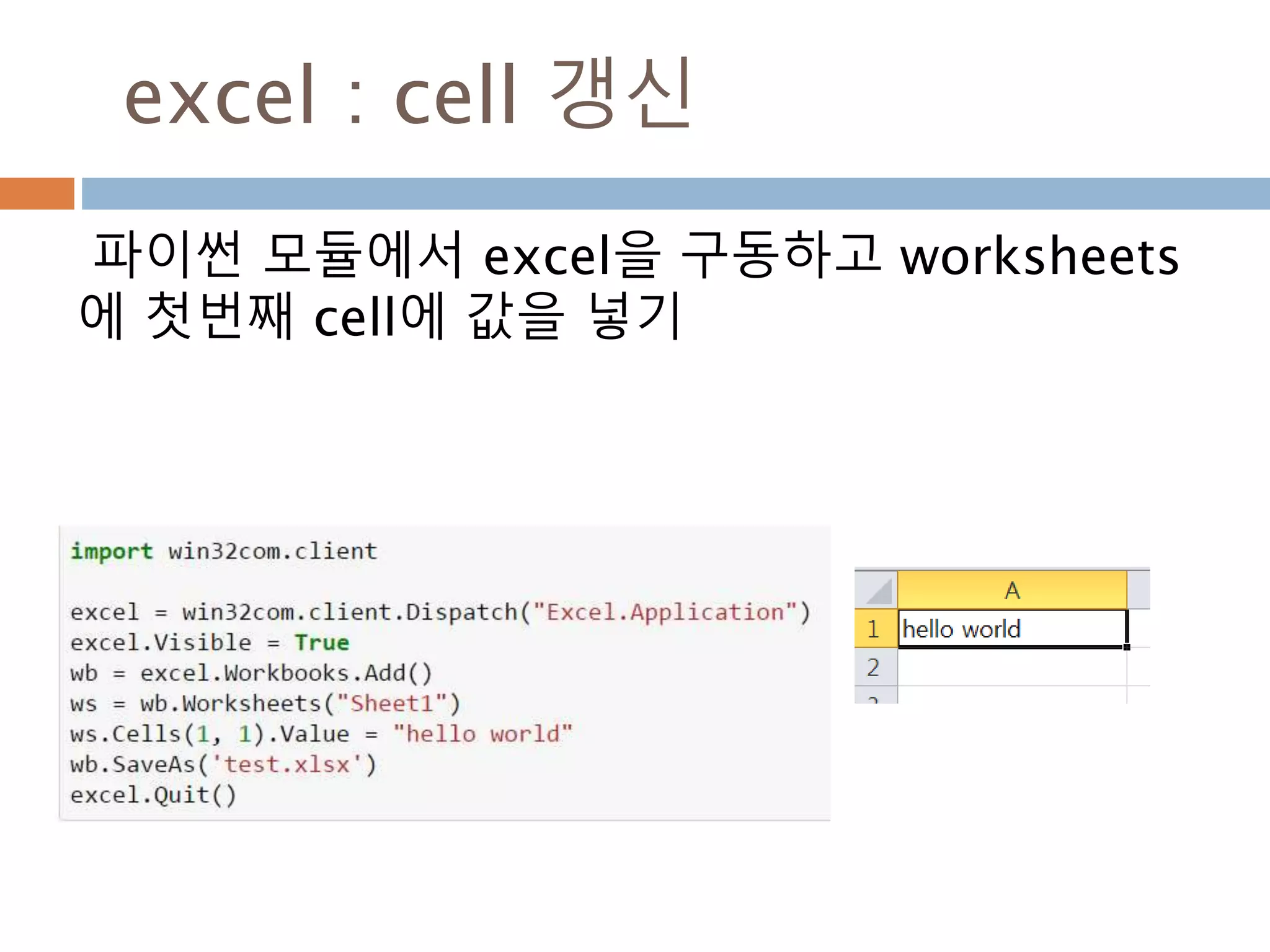Click the "Sheet1" string in the code
The width and height of the screenshot is (1270, 952).
[x=391, y=703]
